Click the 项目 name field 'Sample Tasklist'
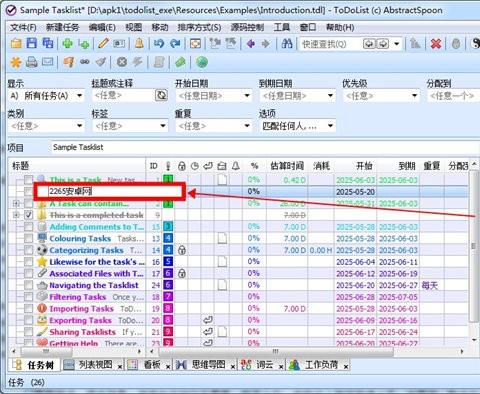 click(x=265, y=147)
